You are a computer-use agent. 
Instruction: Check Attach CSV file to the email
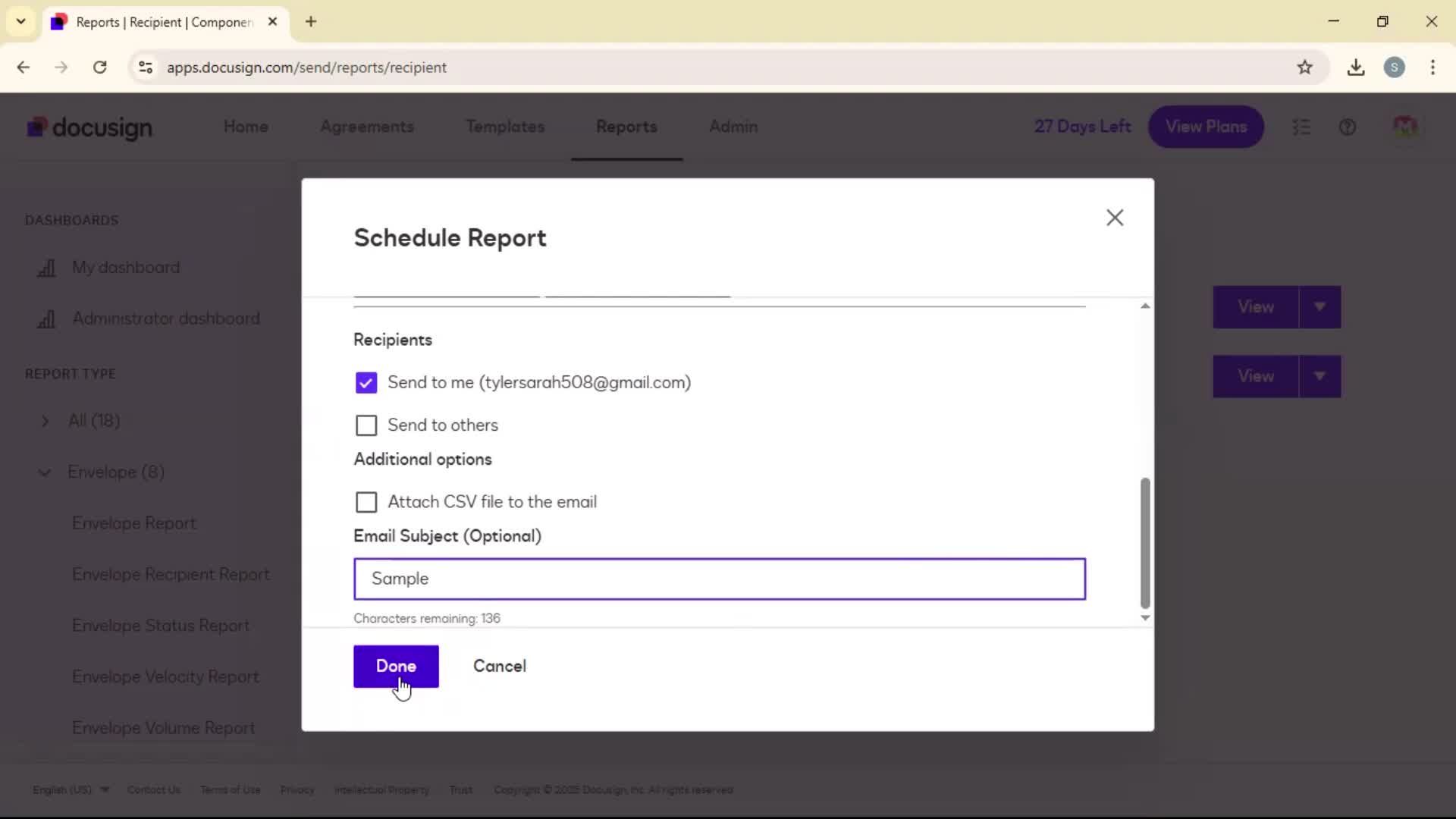(366, 502)
